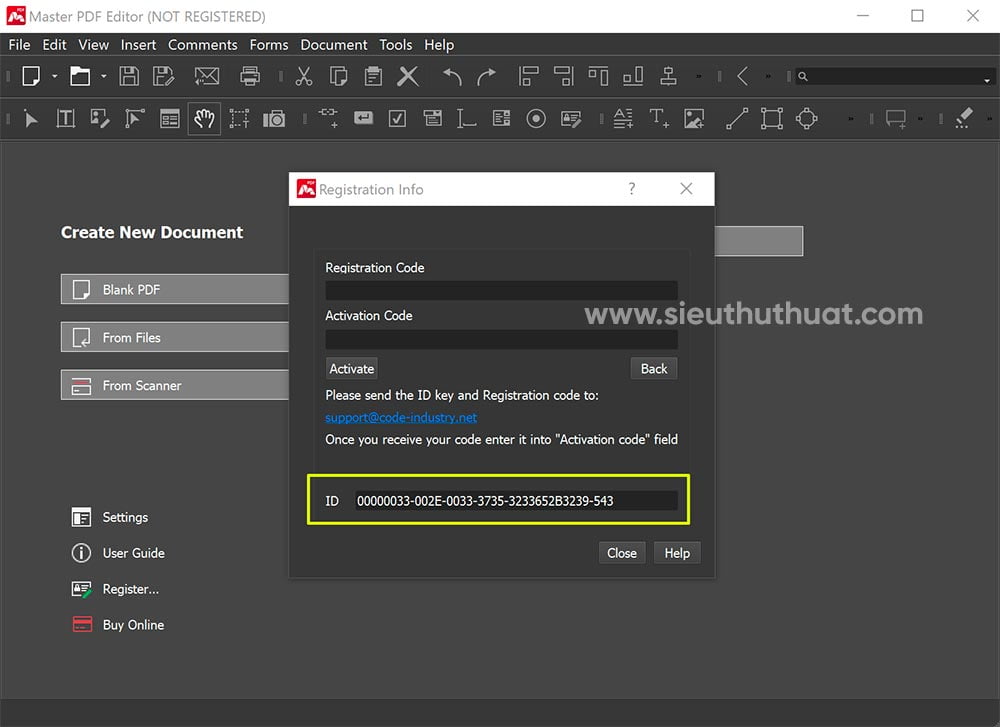Click the From Files button
Image resolution: width=1000 pixels, height=727 pixels.
[x=175, y=337]
